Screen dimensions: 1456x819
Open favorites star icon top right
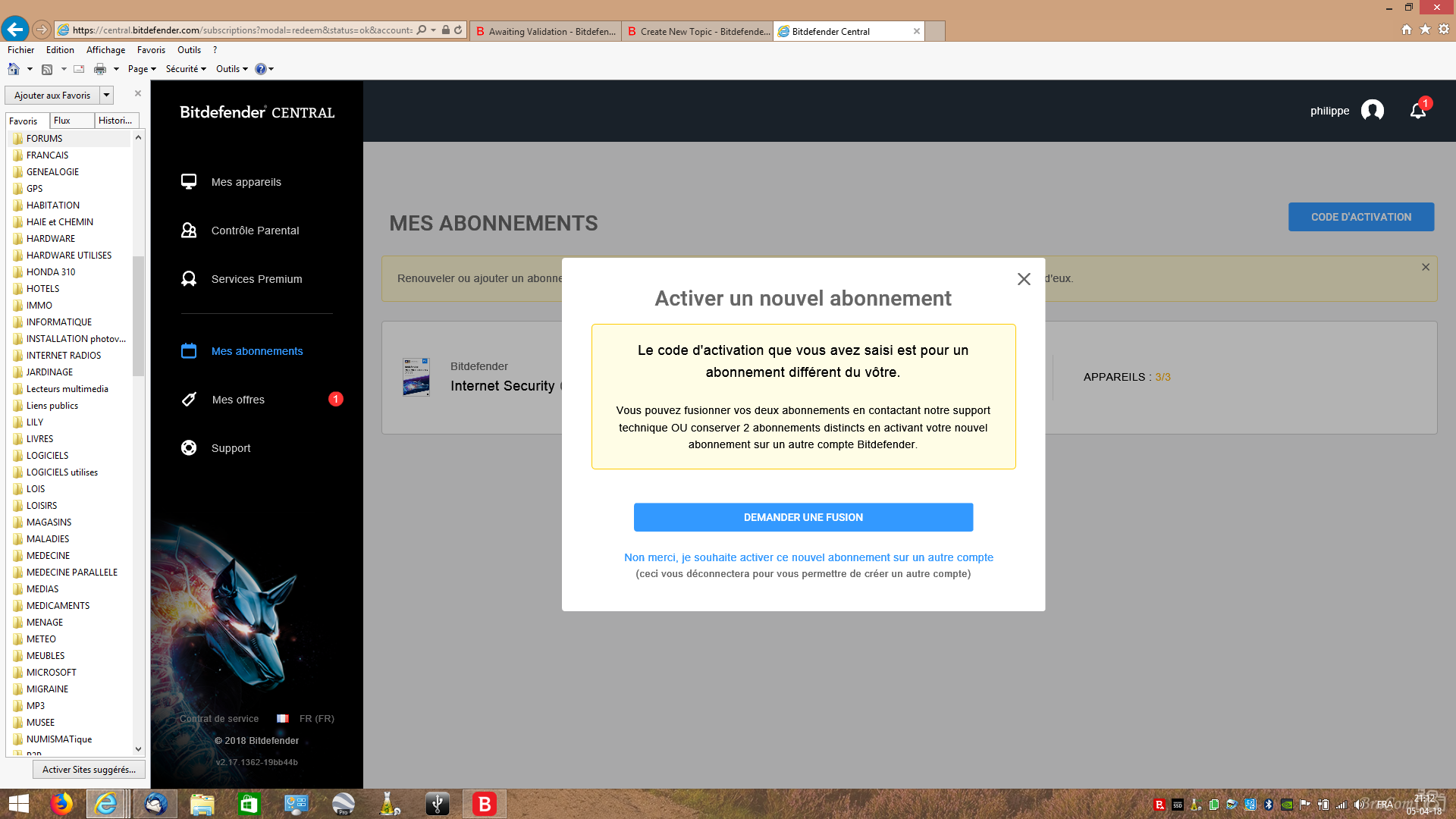1425,30
